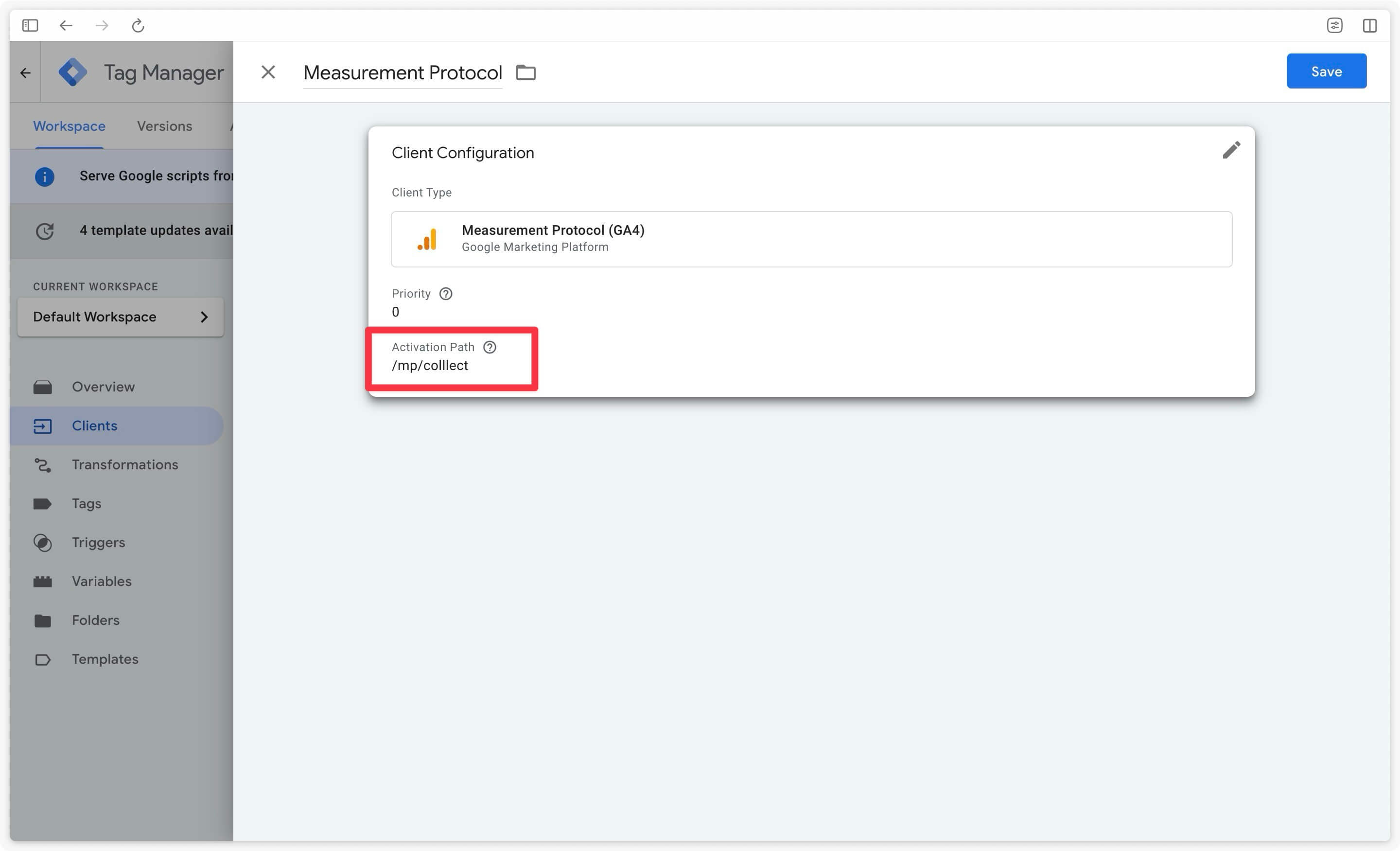The width and height of the screenshot is (1400, 851).
Task: Edit Client Configuration with pencil icon
Action: click(1231, 150)
